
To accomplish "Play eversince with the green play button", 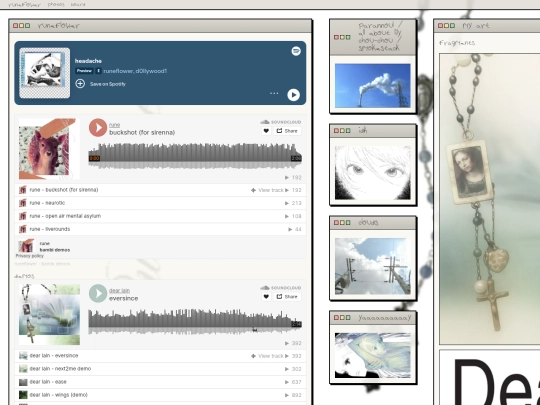I will point(98,293).
